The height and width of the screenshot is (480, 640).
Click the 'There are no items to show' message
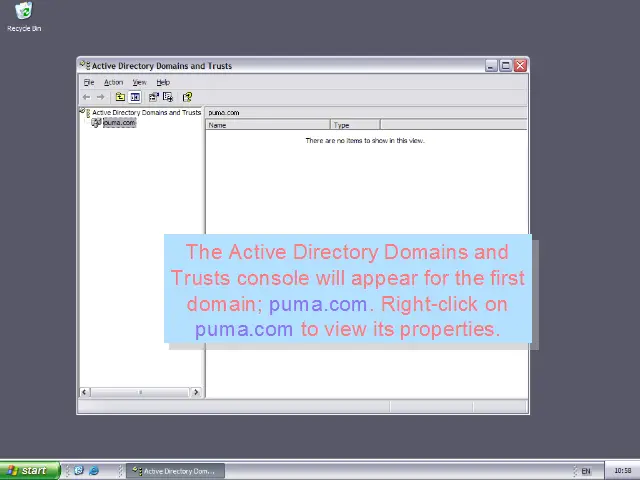pyautogui.click(x=365, y=140)
